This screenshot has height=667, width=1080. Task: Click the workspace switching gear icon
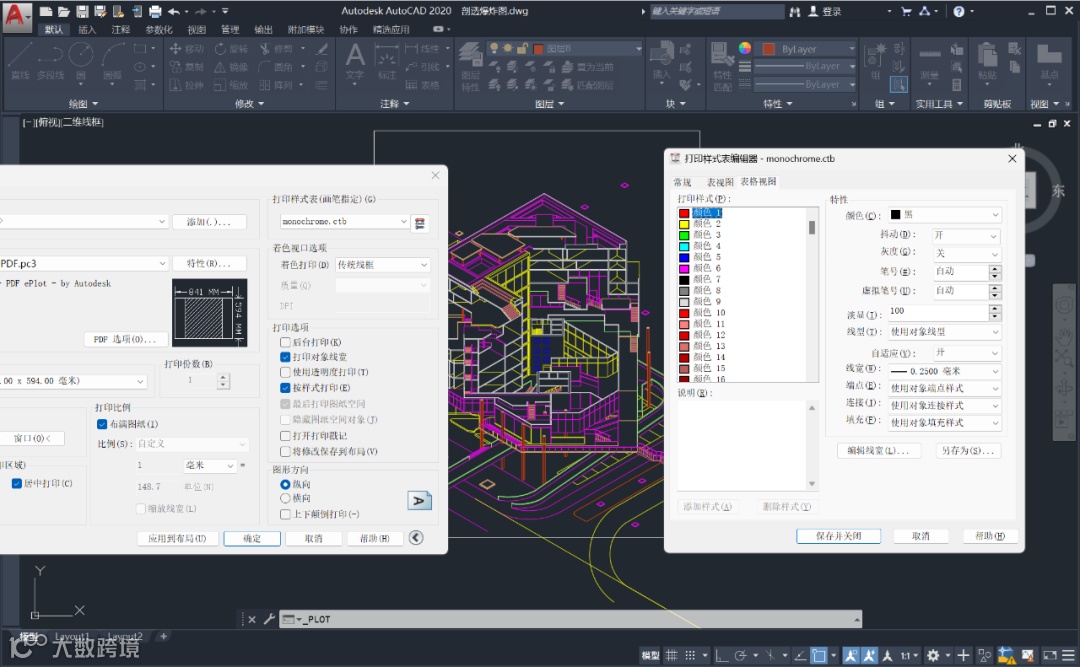pos(933,656)
